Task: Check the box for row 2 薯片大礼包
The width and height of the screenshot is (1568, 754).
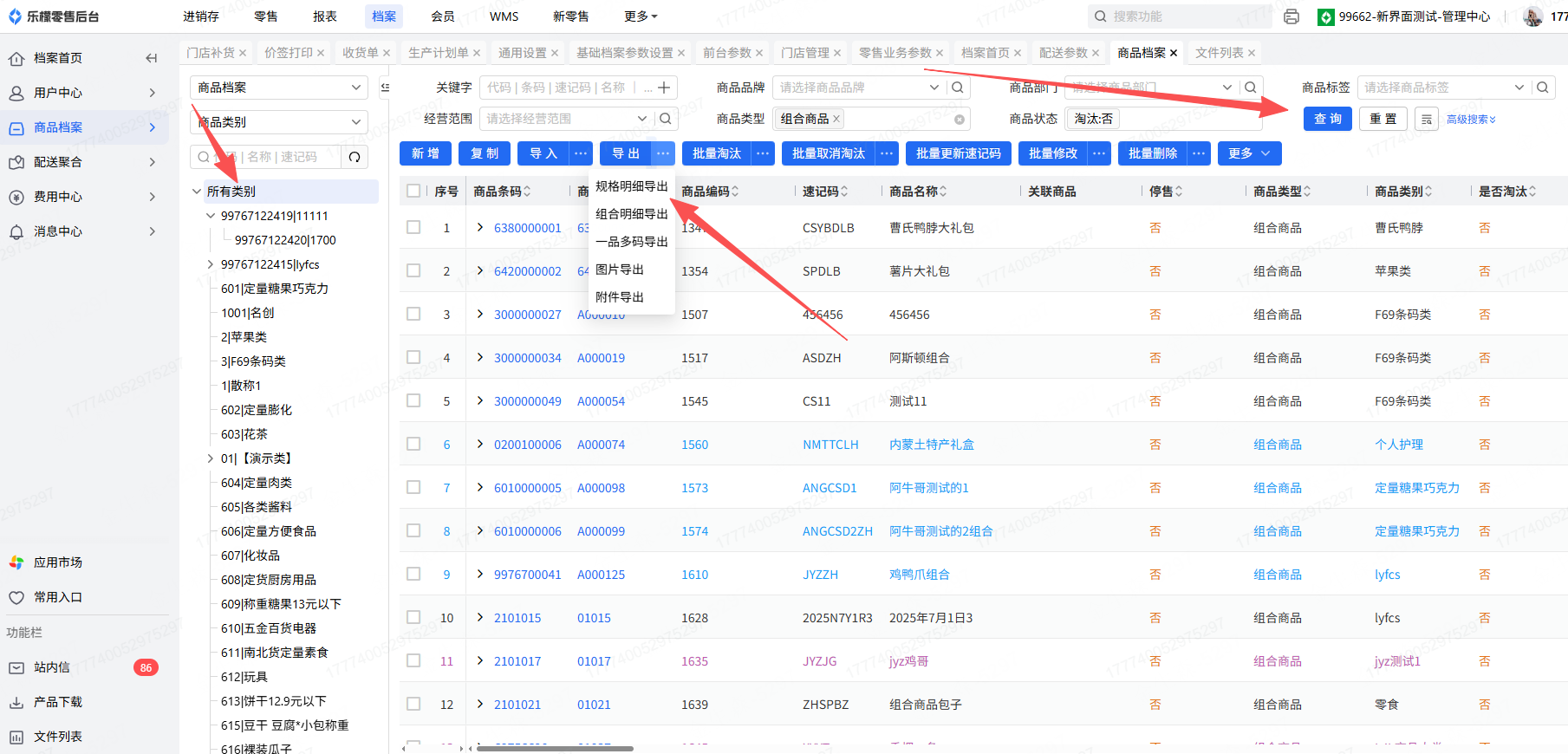Action: [413, 270]
